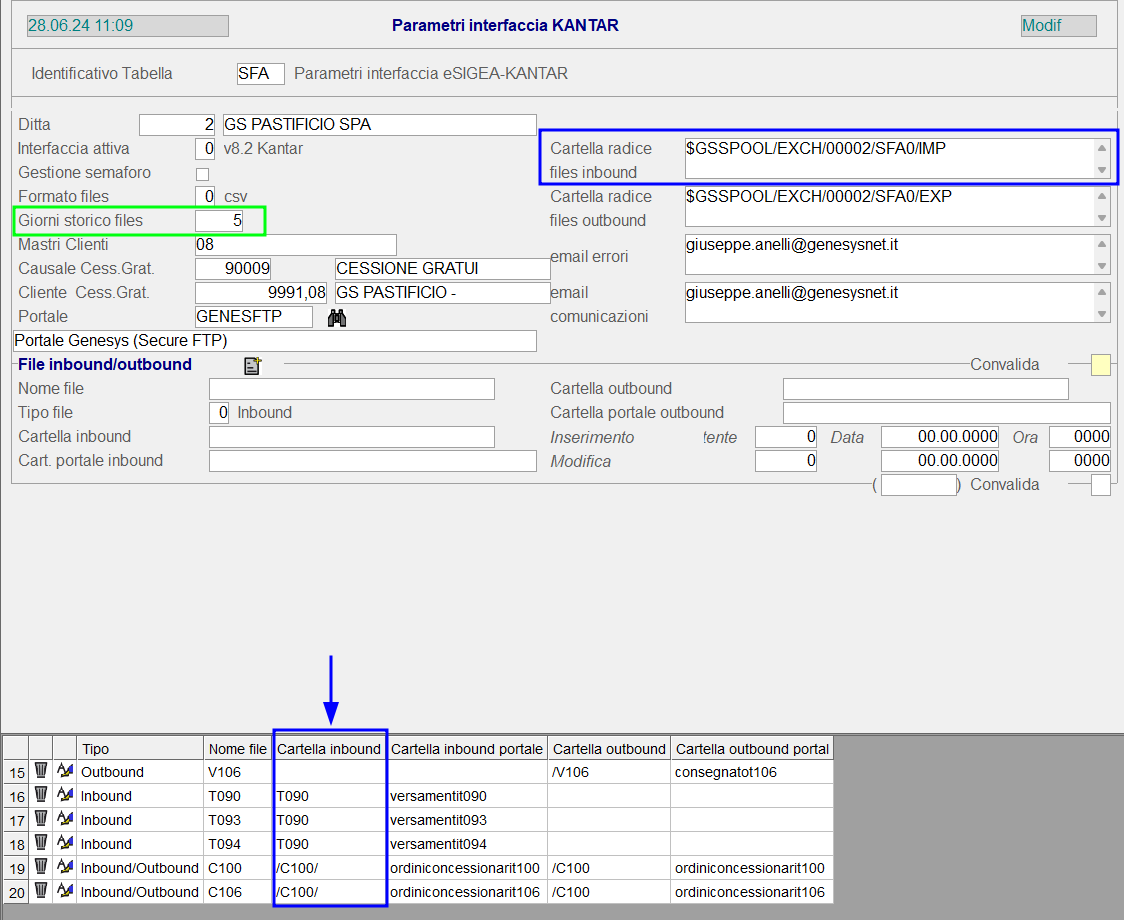Click the edit icon on row 16
1124x920 pixels.
(65, 795)
